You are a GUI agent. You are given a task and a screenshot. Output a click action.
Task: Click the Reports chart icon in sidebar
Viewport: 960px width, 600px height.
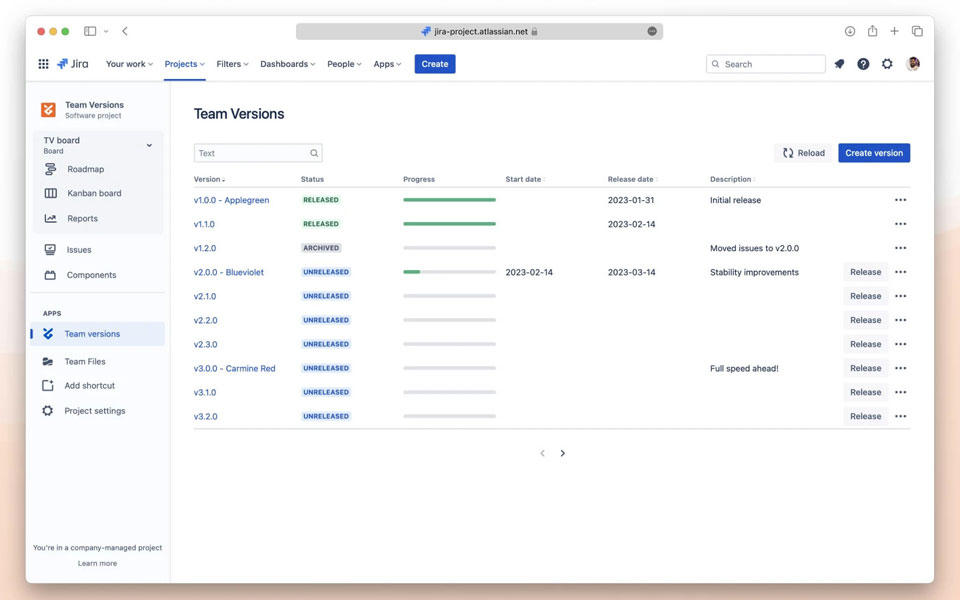tap(51, 218)
